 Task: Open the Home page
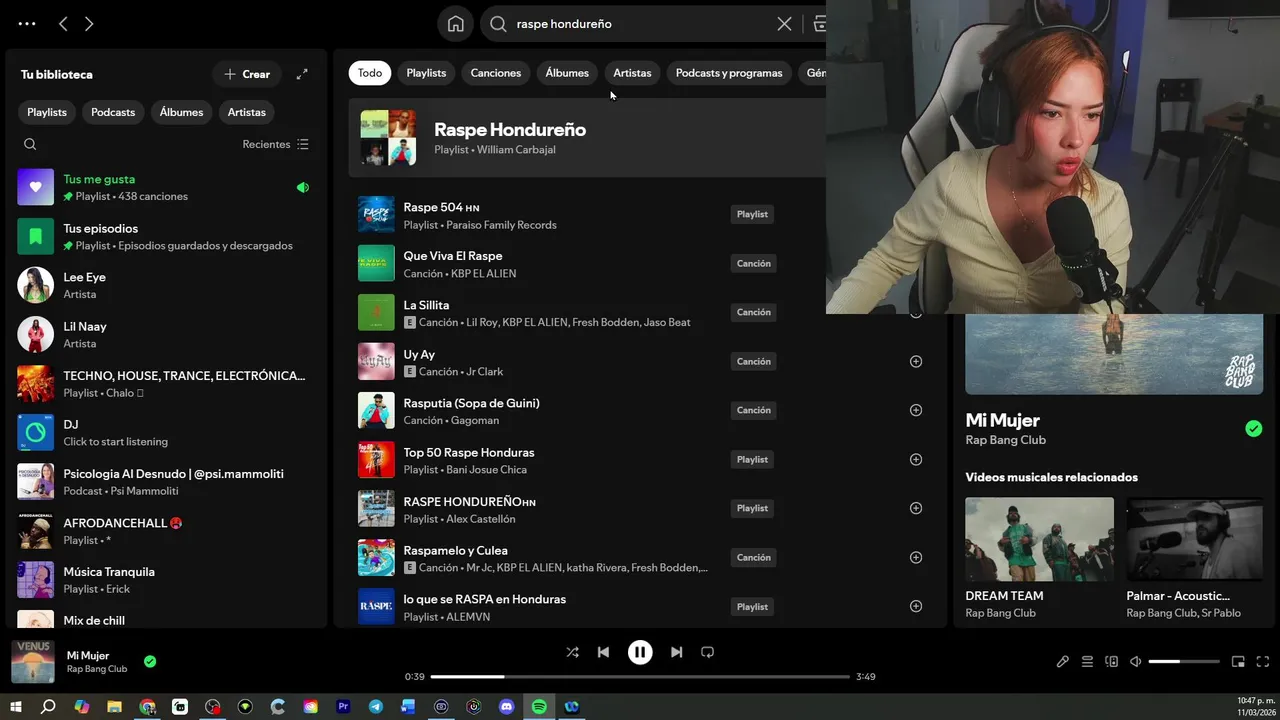click(456, 24)
